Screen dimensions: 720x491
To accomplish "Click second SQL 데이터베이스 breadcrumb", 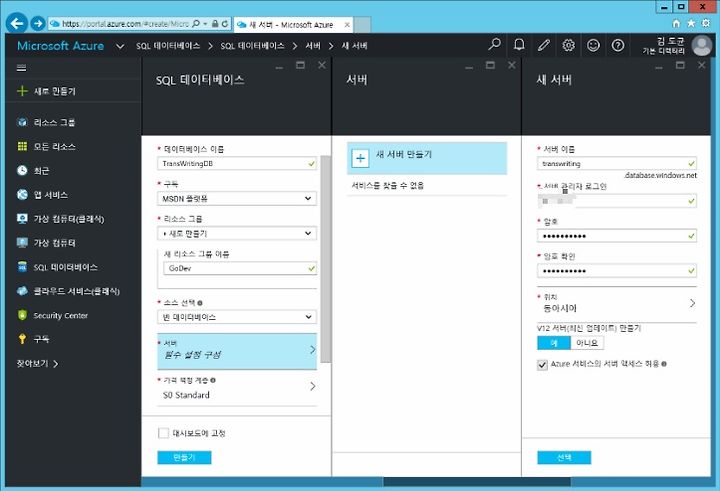I will (252, 45).
